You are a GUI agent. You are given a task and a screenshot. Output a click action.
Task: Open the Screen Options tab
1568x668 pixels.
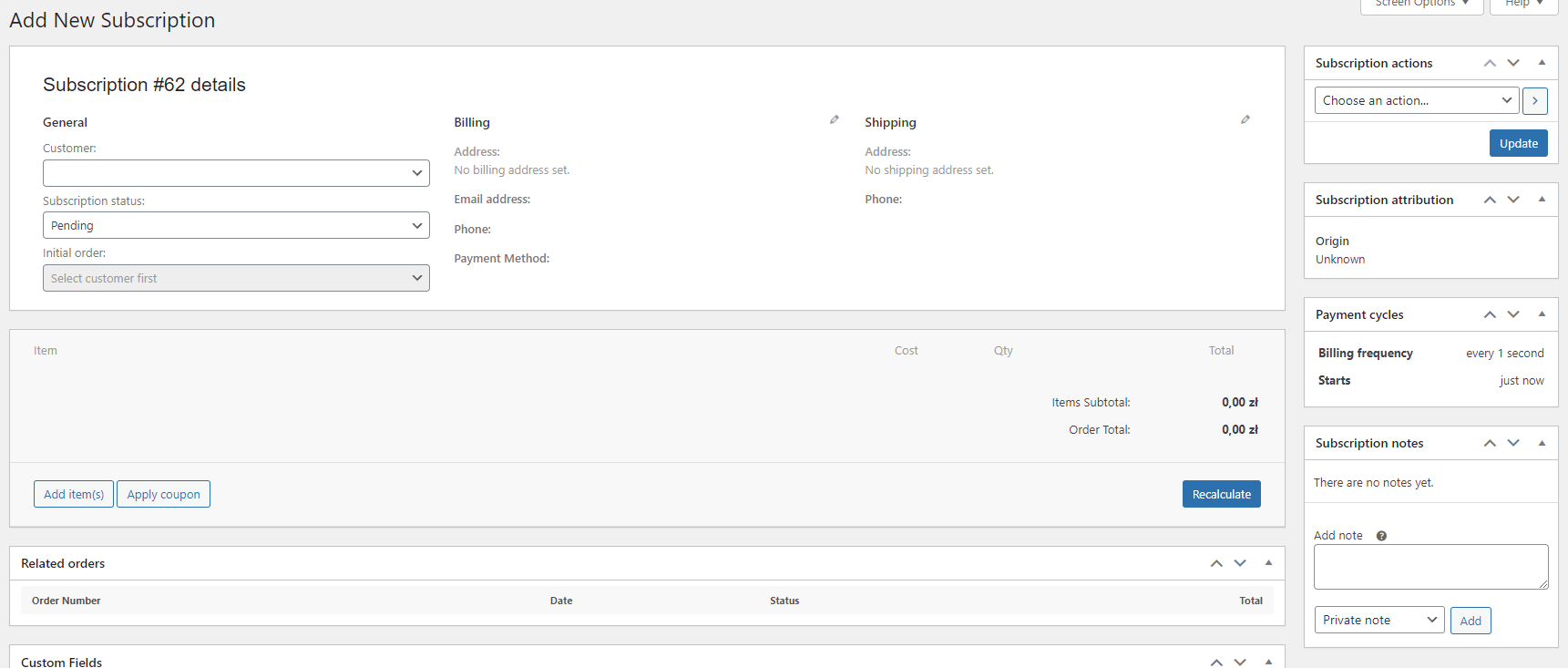pyautogui.click(x=1421, y=4)
